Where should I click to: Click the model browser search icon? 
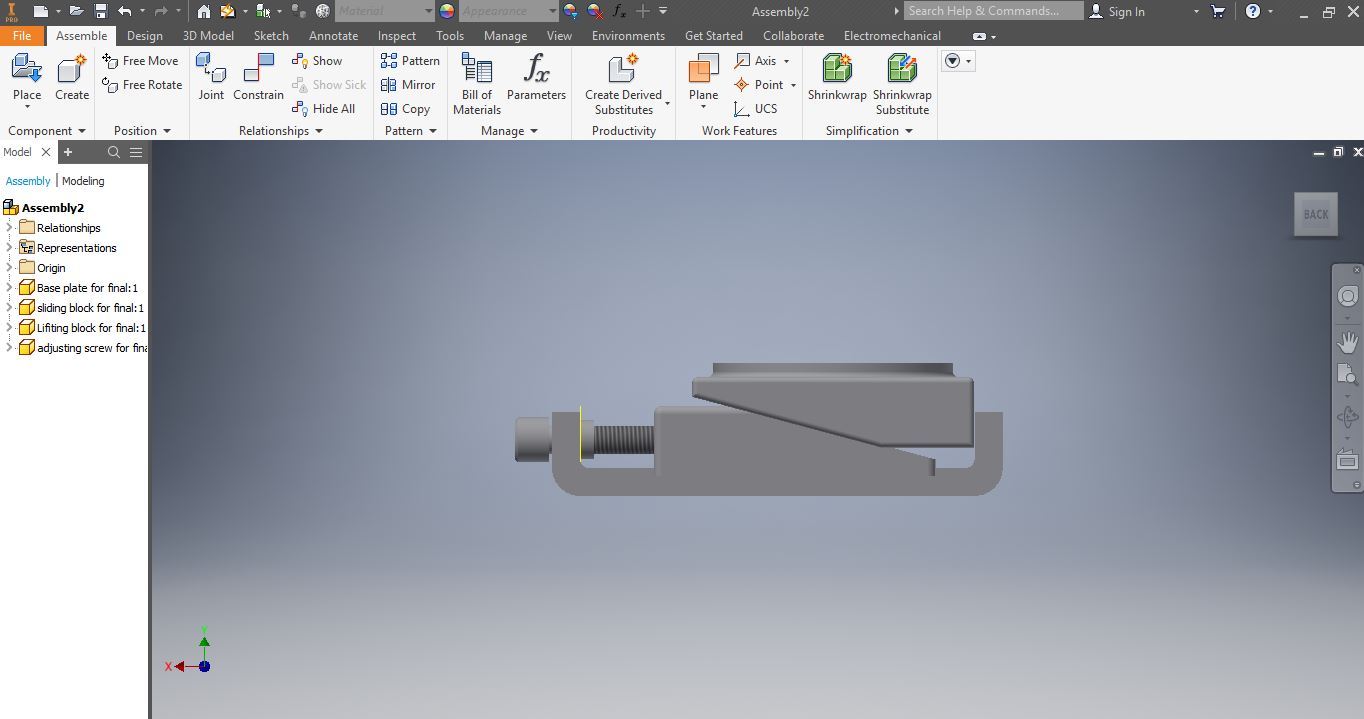click(x=114, y=152)
